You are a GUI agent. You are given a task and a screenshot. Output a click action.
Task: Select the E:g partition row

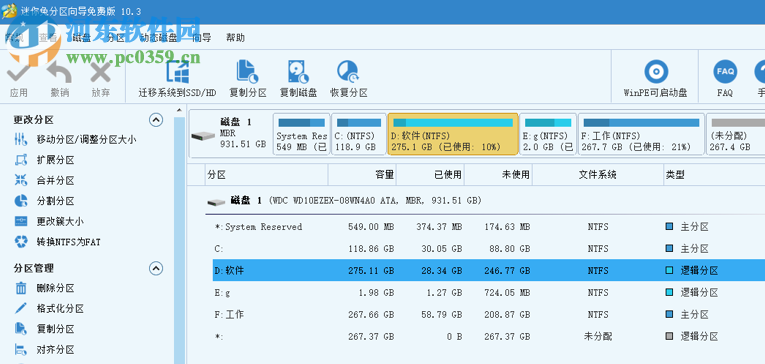pos(489,293)
